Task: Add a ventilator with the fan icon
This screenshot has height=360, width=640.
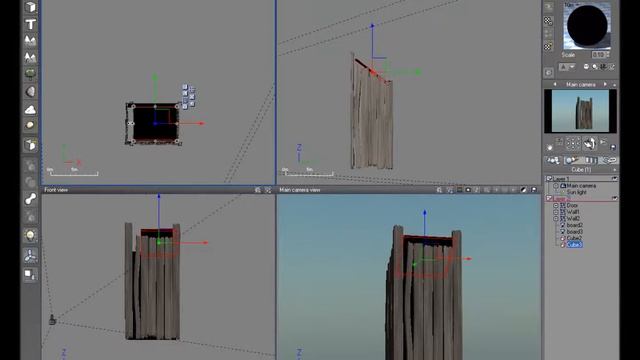Action: [30, 256]
